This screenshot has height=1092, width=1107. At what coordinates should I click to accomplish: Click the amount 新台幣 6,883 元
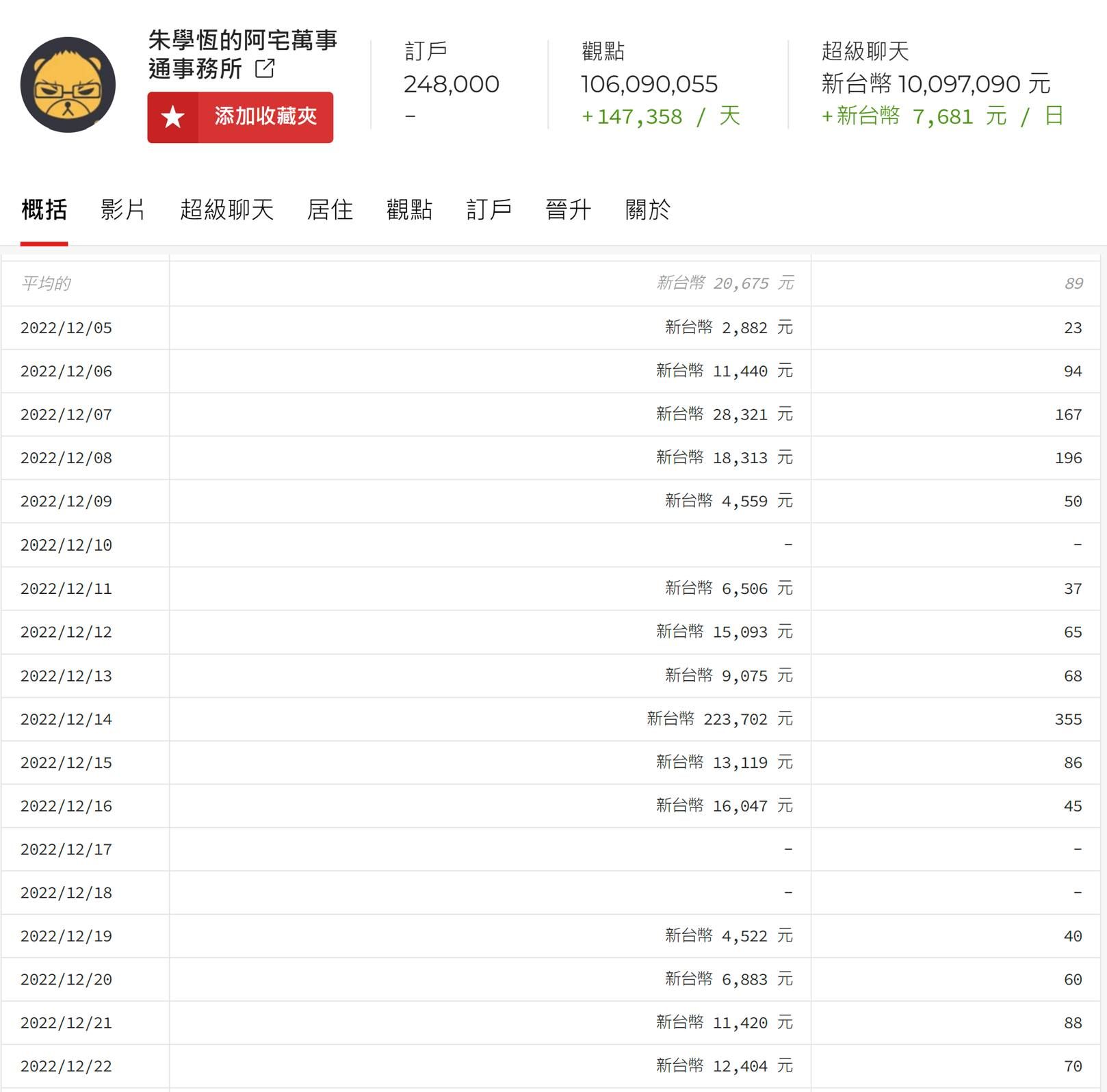click(729, 980)
